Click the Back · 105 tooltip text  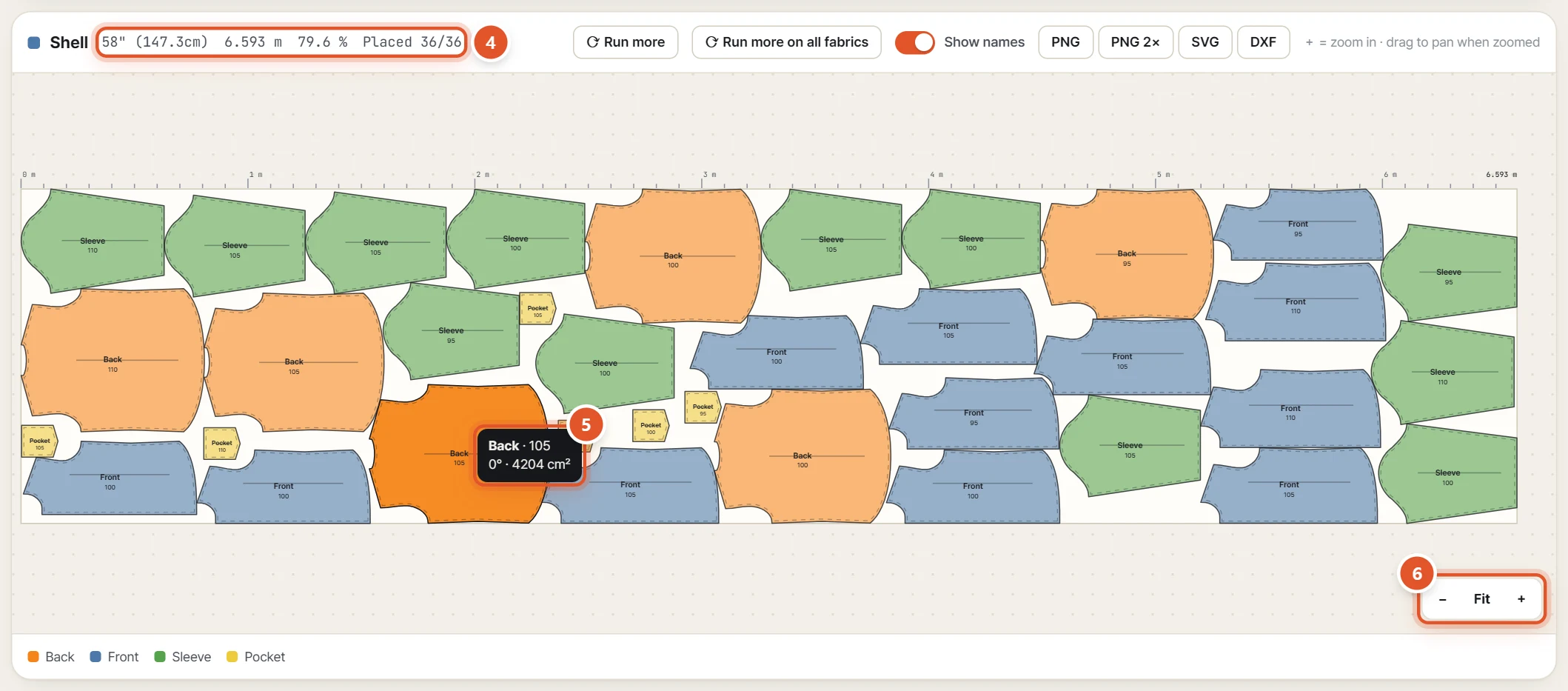(x=519, y=446)
